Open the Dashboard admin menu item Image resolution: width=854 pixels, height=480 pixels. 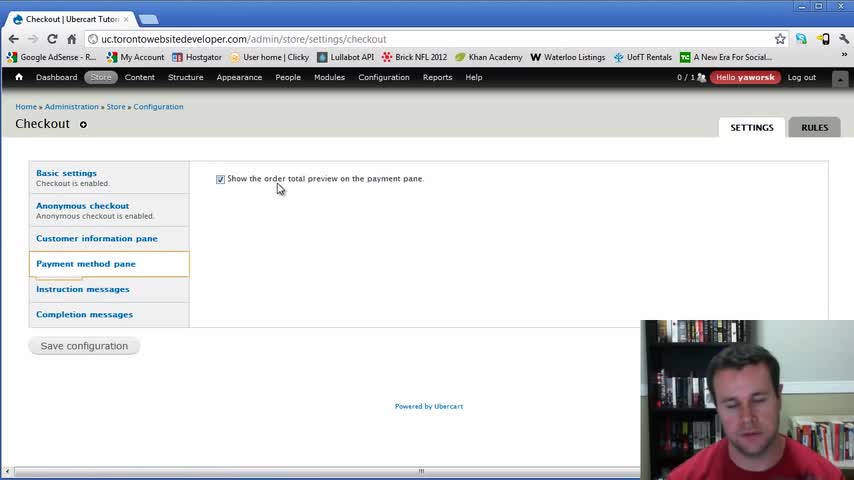tap(57, 77)
